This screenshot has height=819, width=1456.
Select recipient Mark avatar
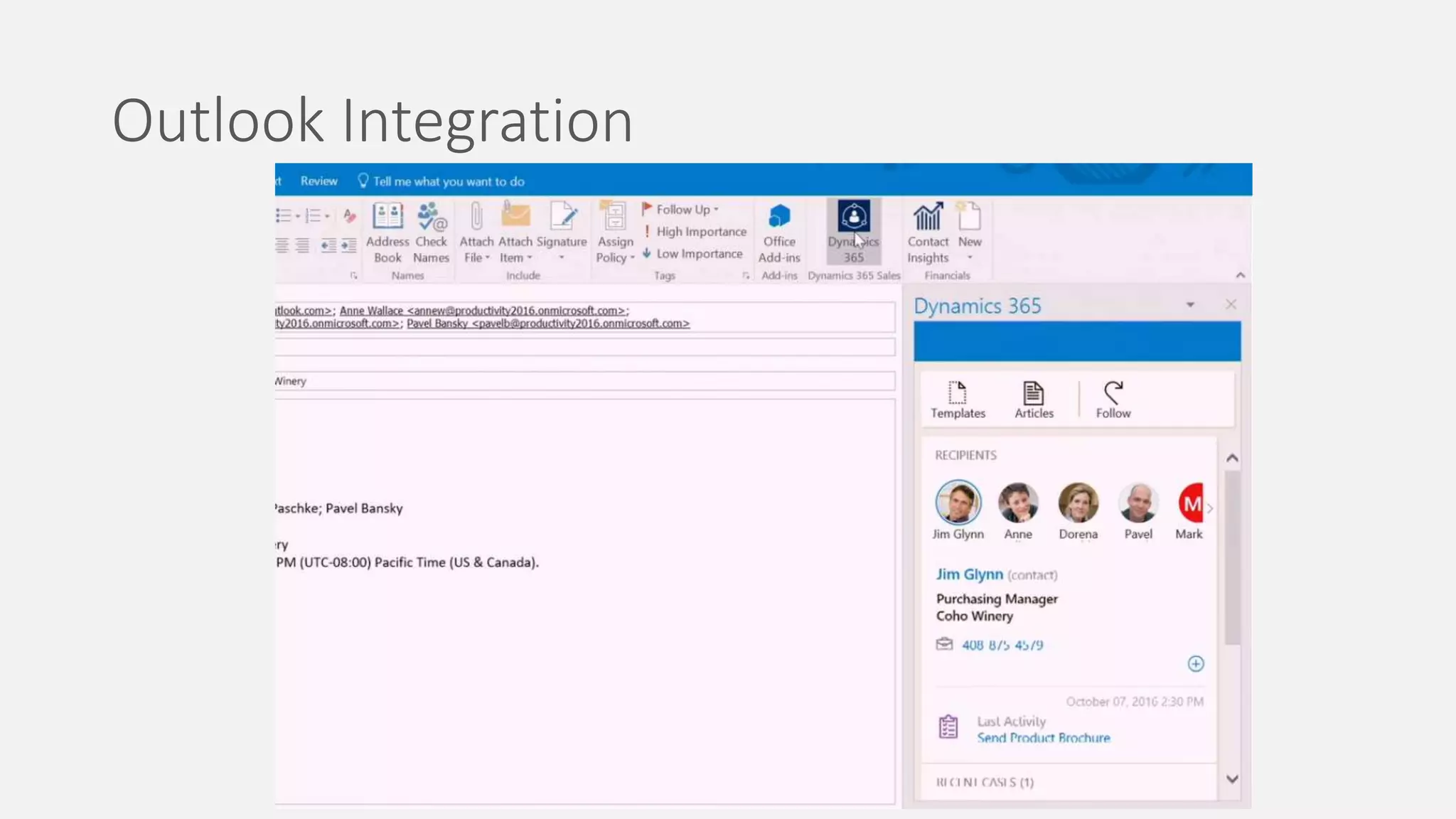pos(1191,503)
